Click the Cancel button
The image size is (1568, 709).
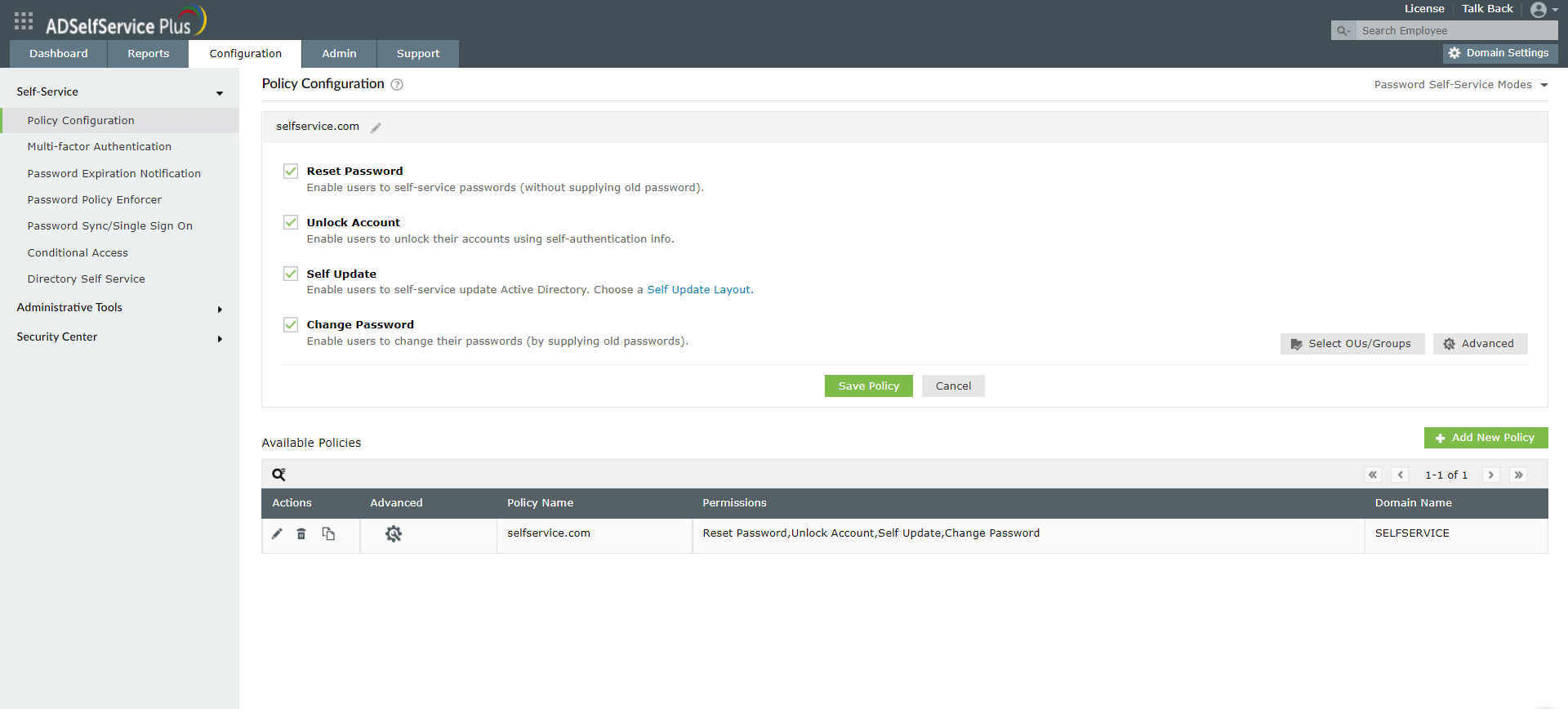tap(953, 386)
